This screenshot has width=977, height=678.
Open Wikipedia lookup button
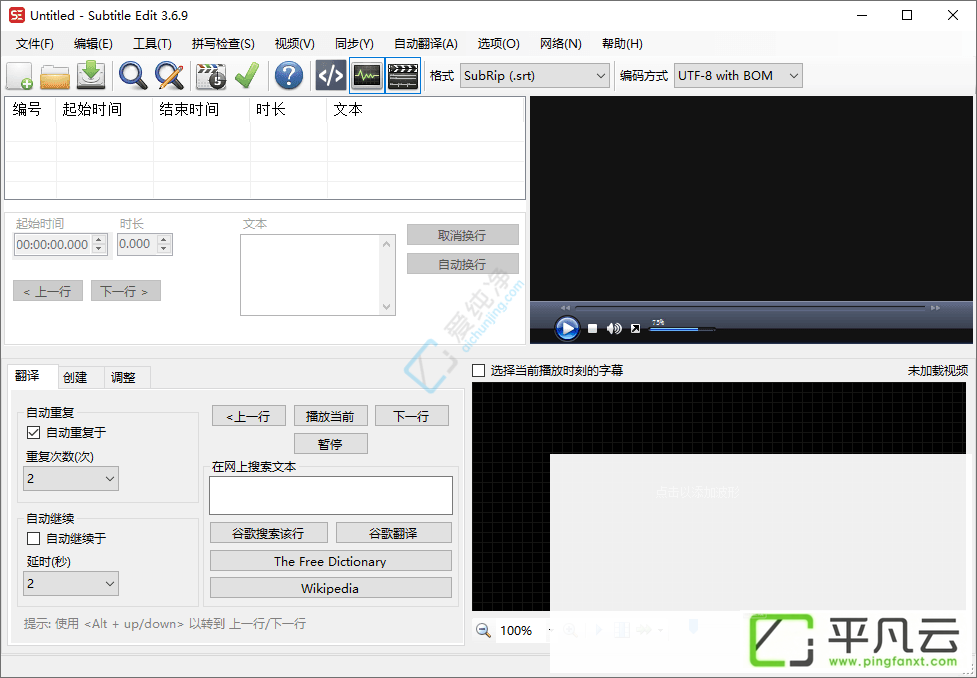coord(330,588)
